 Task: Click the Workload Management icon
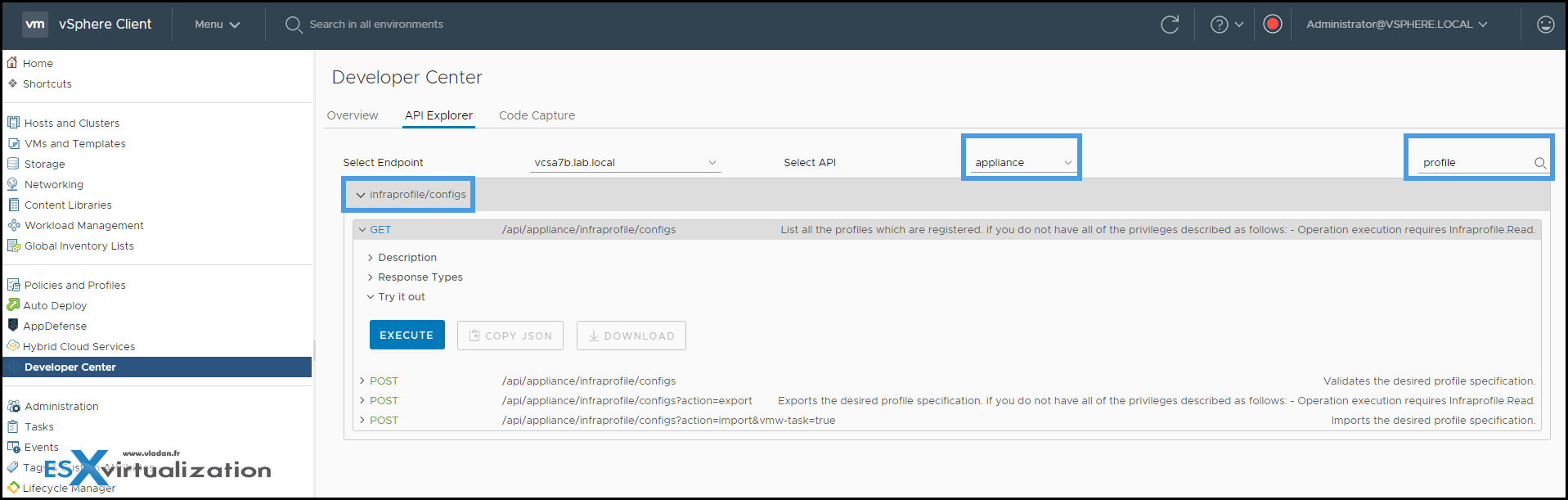(x=13, y=225)
